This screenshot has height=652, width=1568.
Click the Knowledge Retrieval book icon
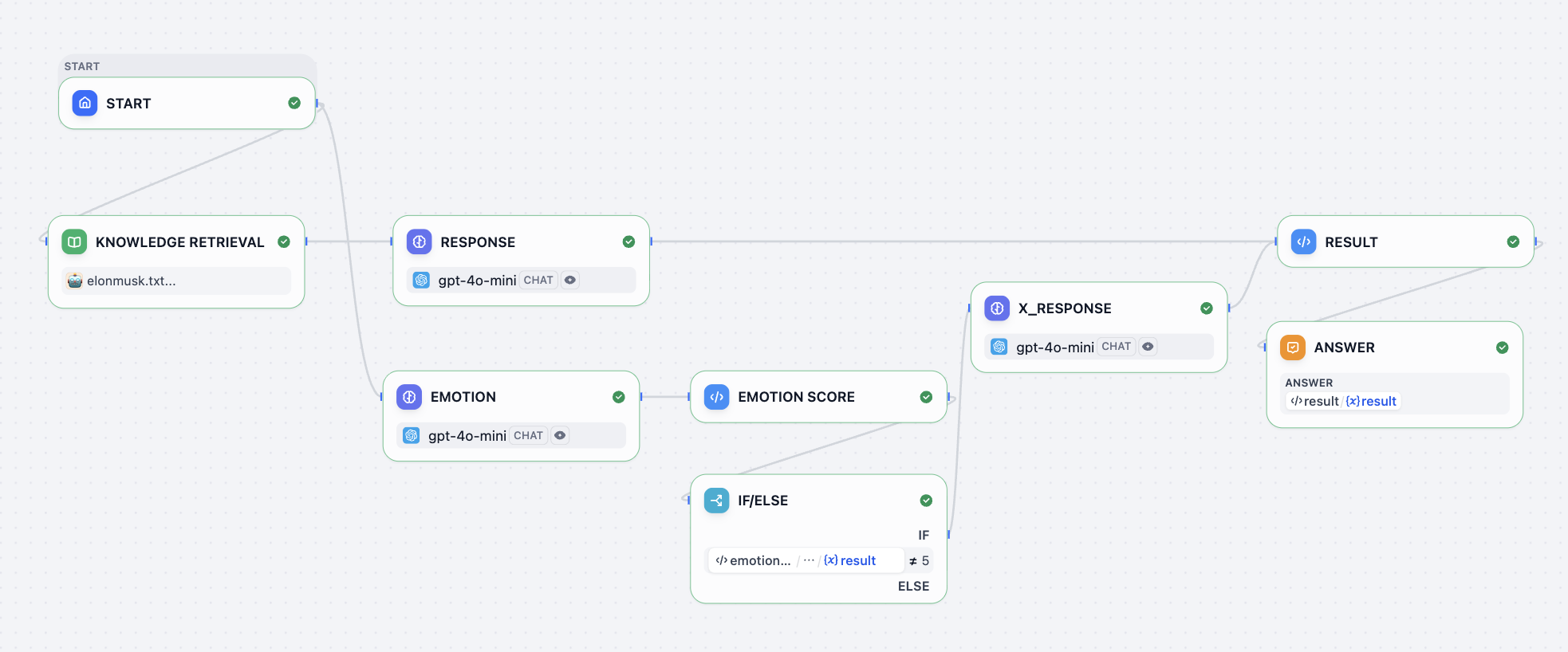click(x=74, y=242)
